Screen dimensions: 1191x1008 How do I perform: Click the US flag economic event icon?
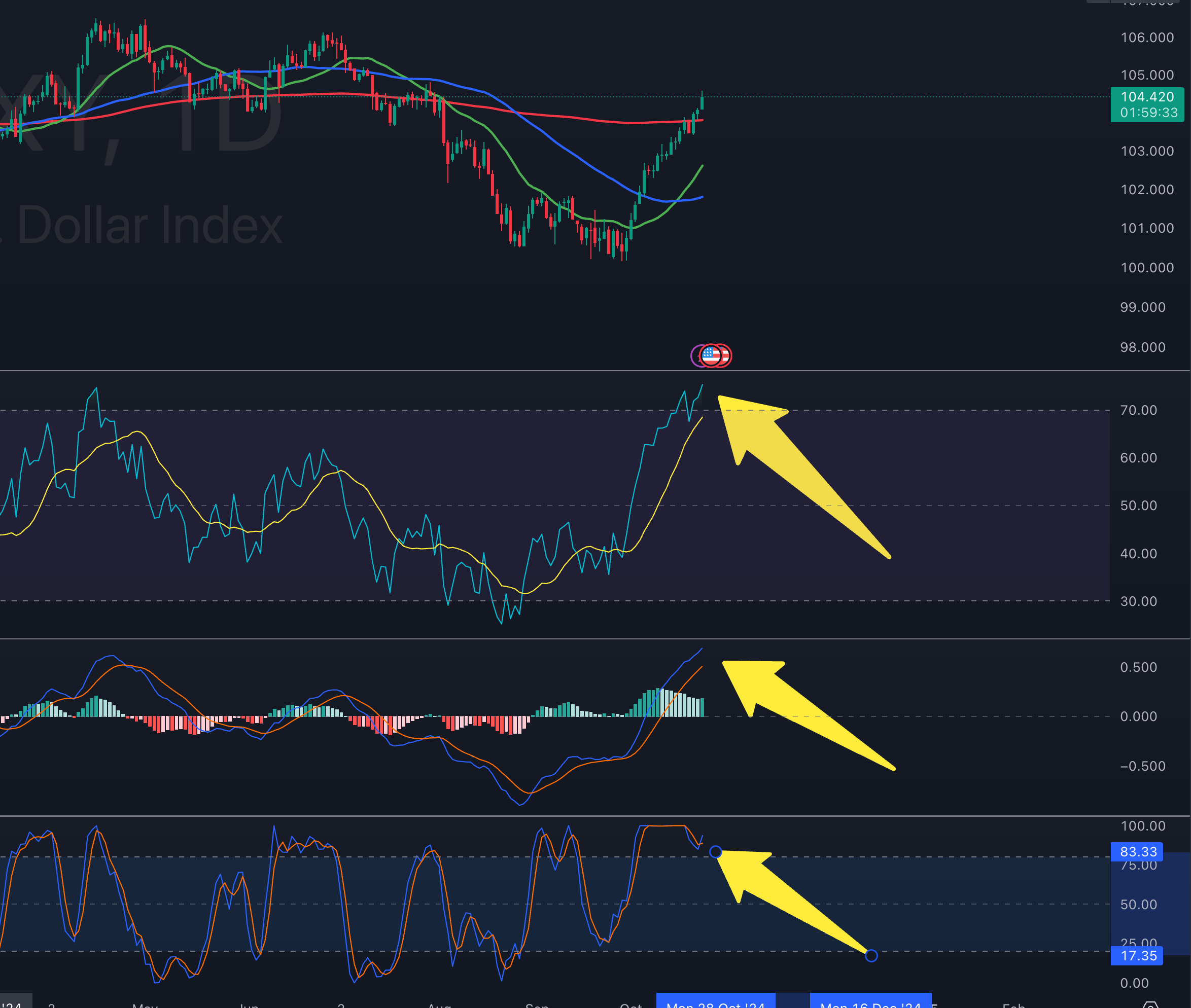coord(711,355)
